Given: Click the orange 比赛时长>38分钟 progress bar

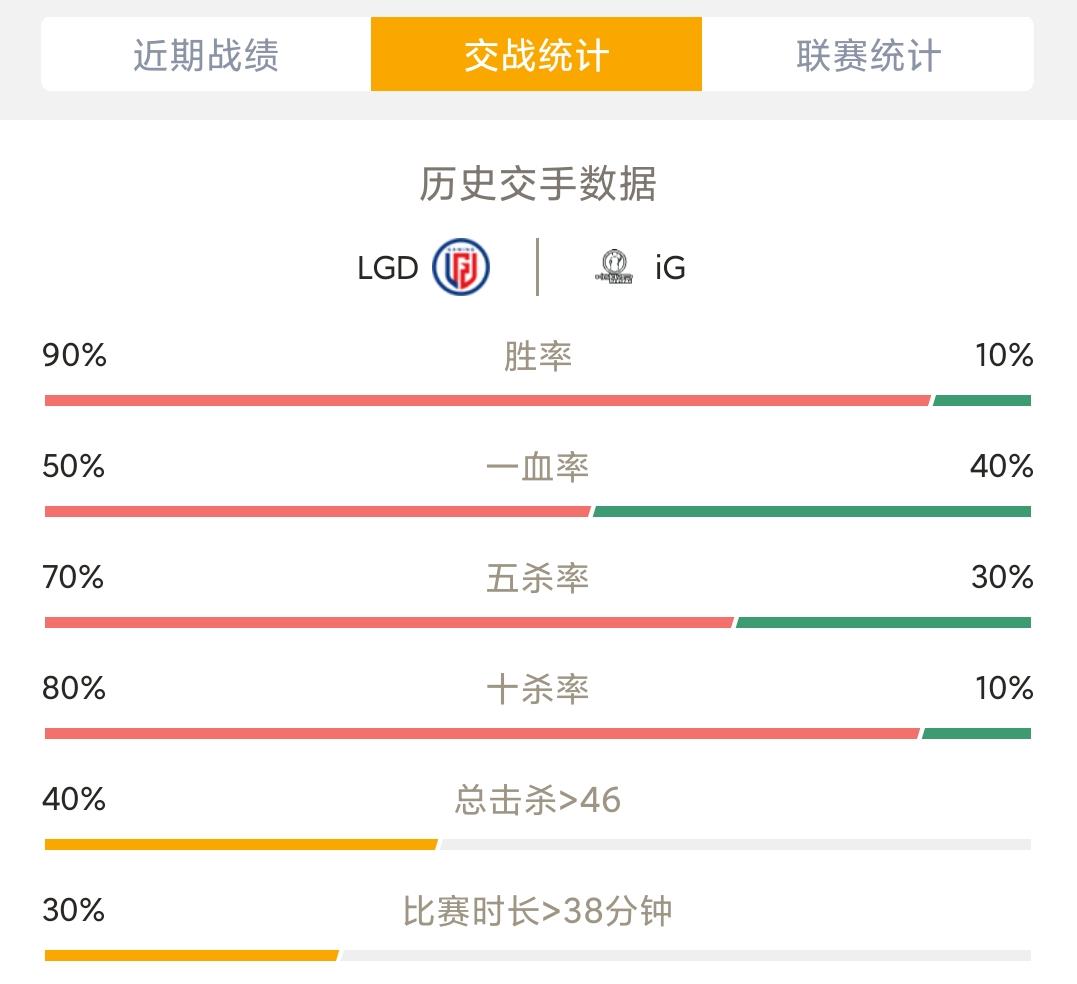Looking at the screenshot, I should click(x=192, y=956).
